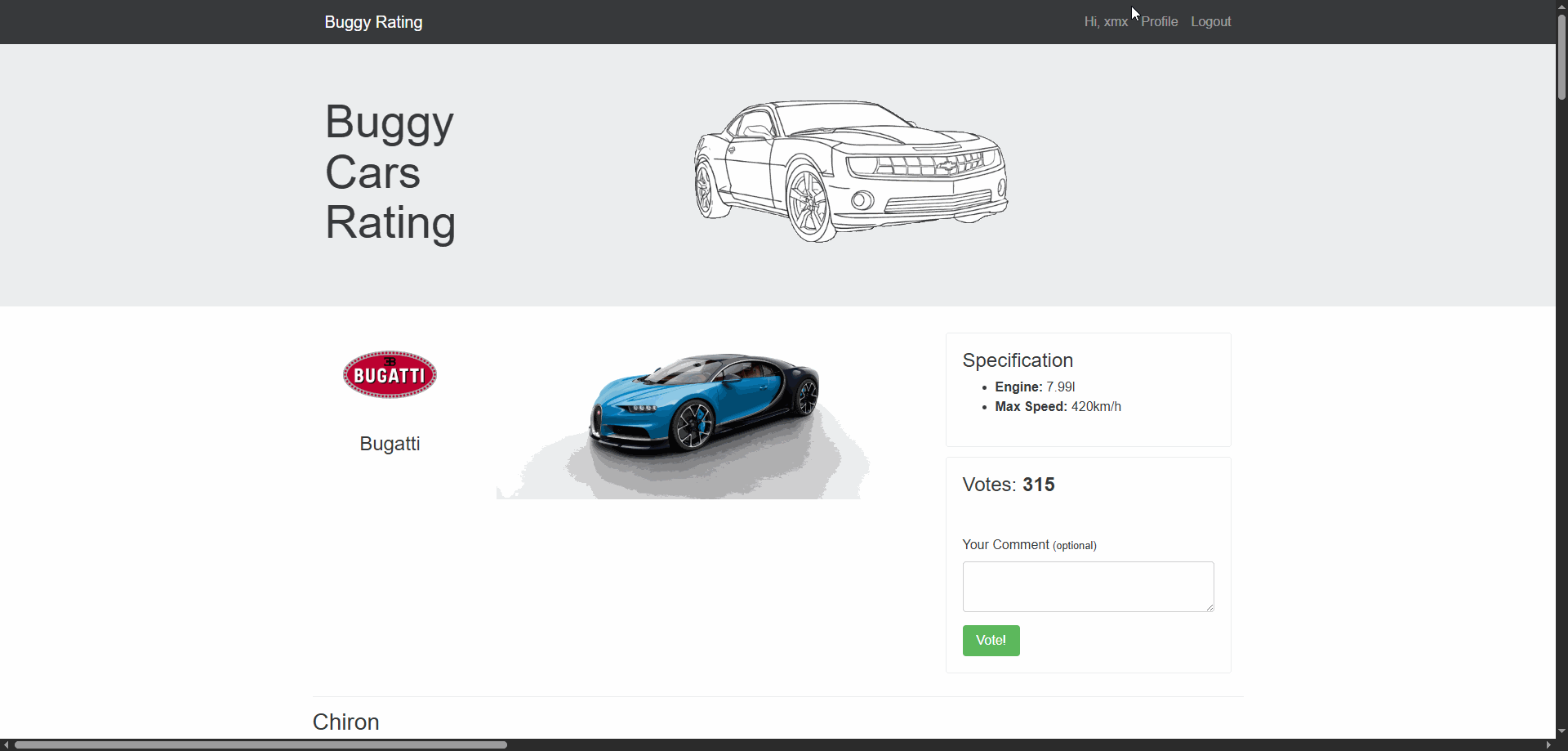Log out using the Logout link

tap(1210, 22)
